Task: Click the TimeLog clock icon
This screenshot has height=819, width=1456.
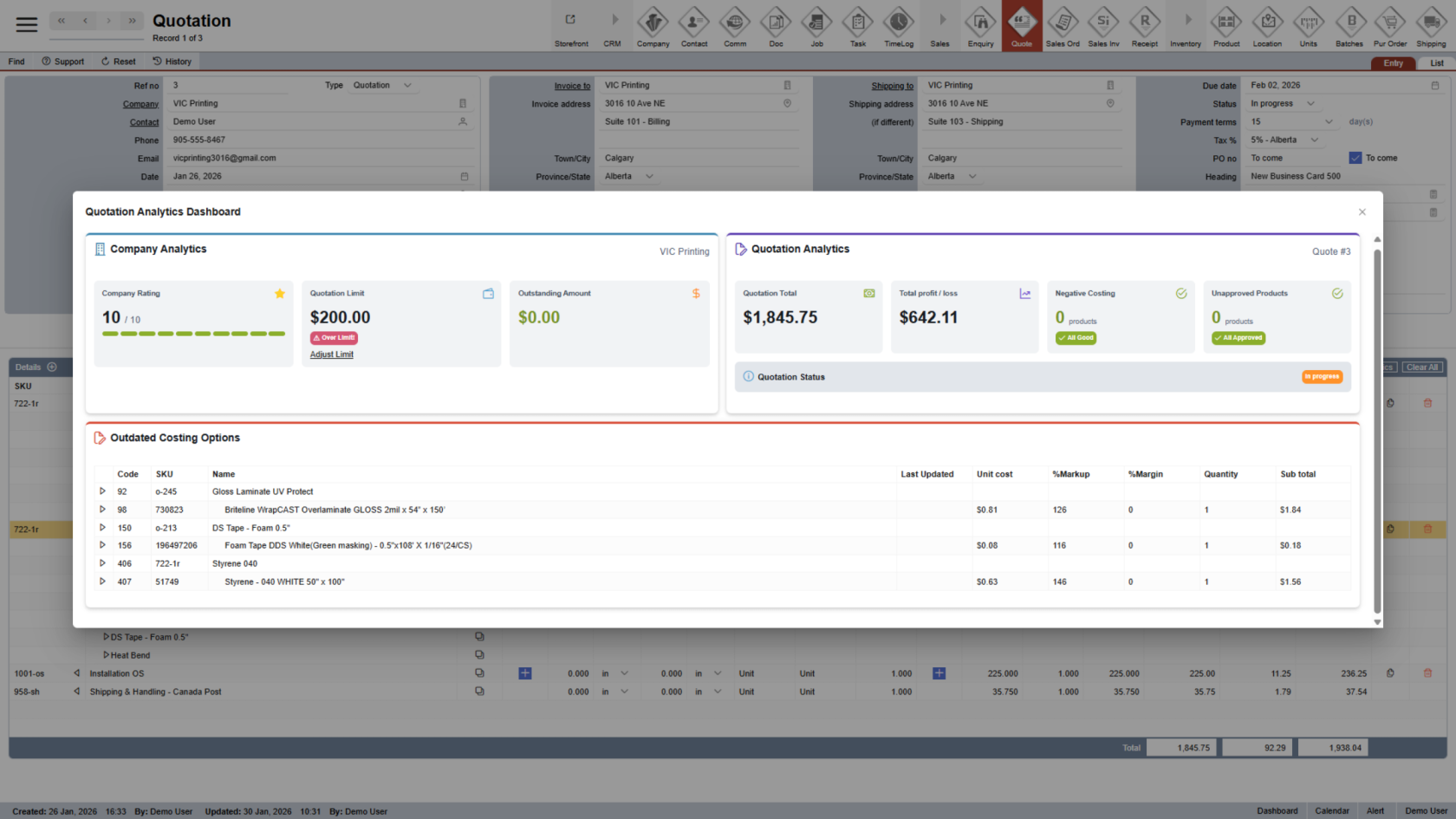Action: pyautogui.click(x=898, y=23)
